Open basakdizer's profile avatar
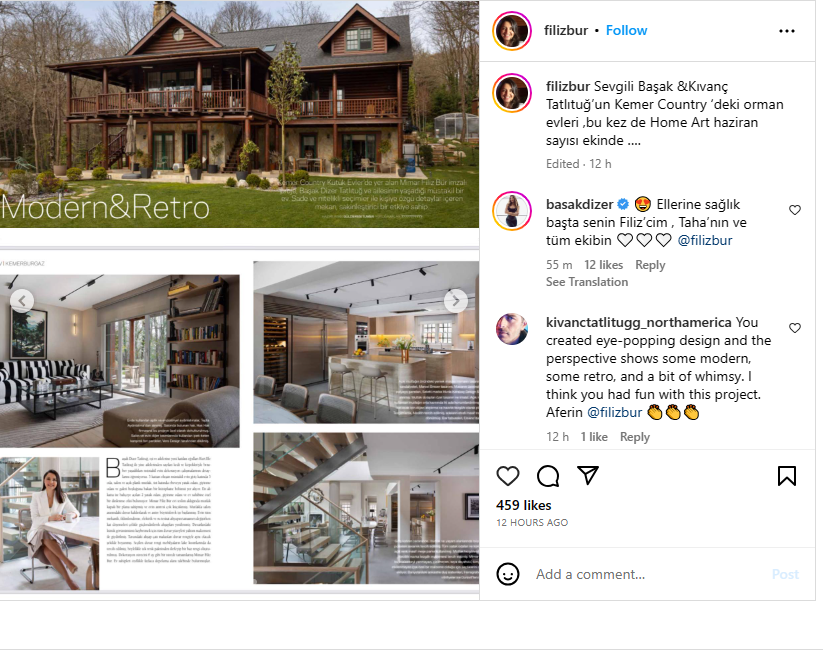The height and width of the screenshot is (663, 823). coord(512,211)
